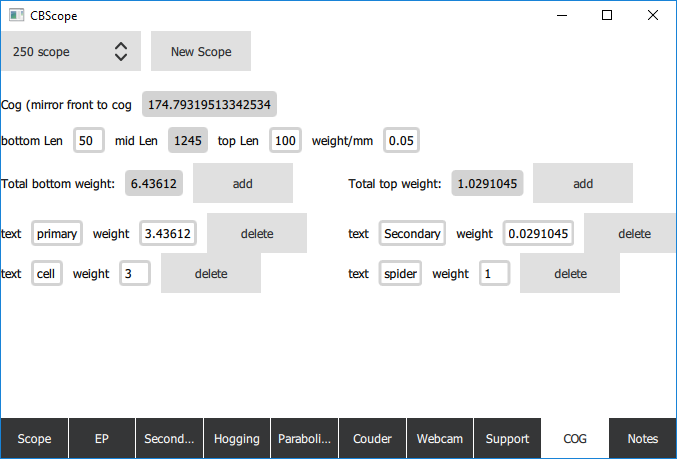Delete the spider weight row
Image resolution: width=677 pixels, height=459 pixels.
click(570, 273)
